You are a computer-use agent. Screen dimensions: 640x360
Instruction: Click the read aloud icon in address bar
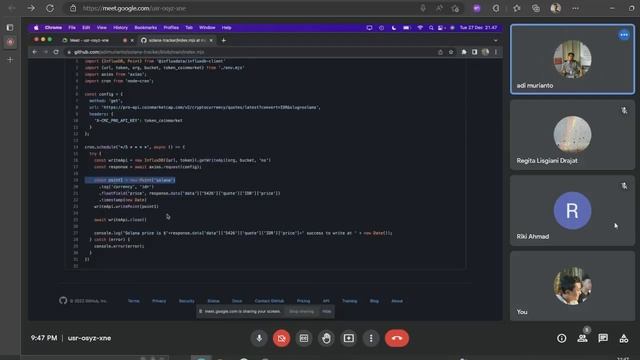click(x=439, y=8)
